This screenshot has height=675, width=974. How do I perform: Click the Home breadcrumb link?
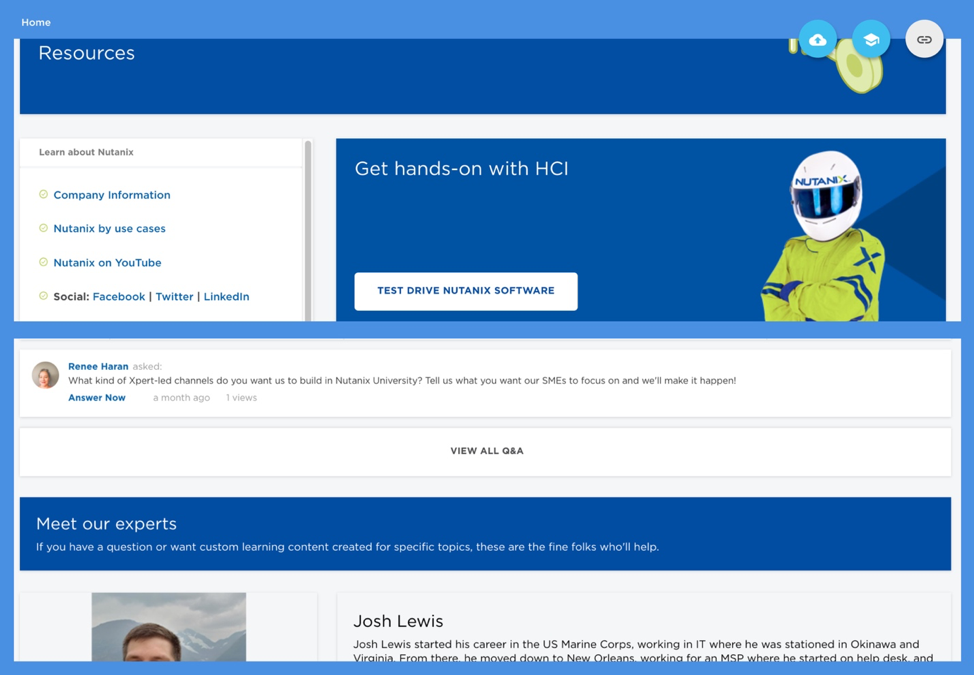pyautogui.click(x=36, y=22)
